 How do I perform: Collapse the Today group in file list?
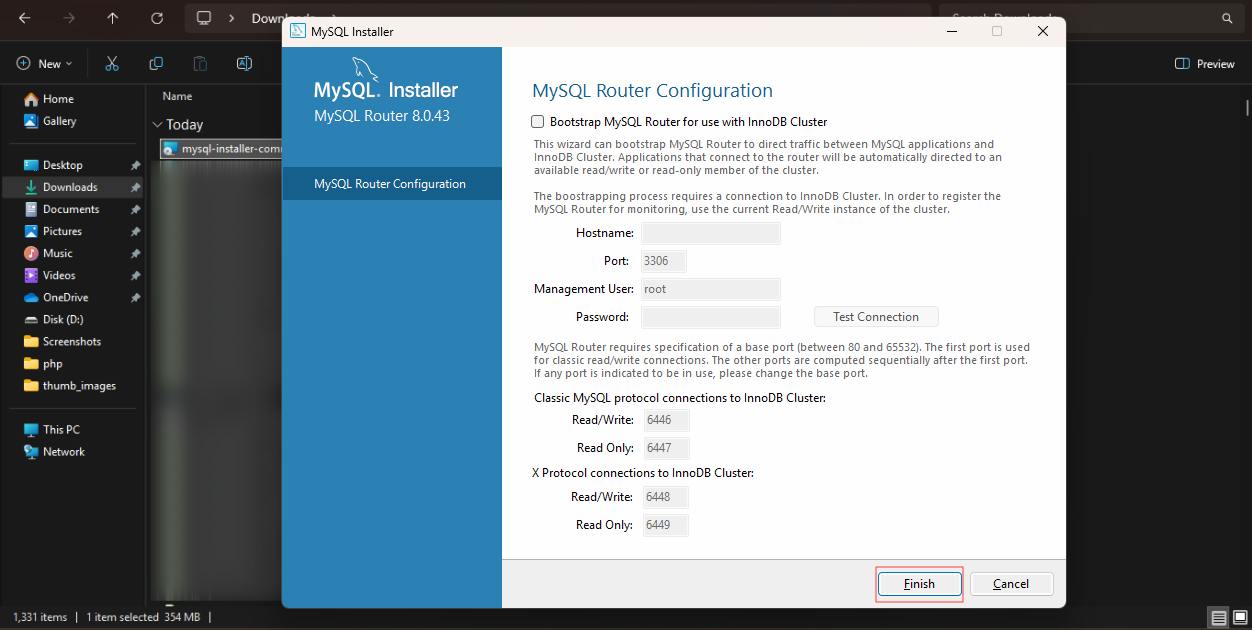(x=157, y=125)
